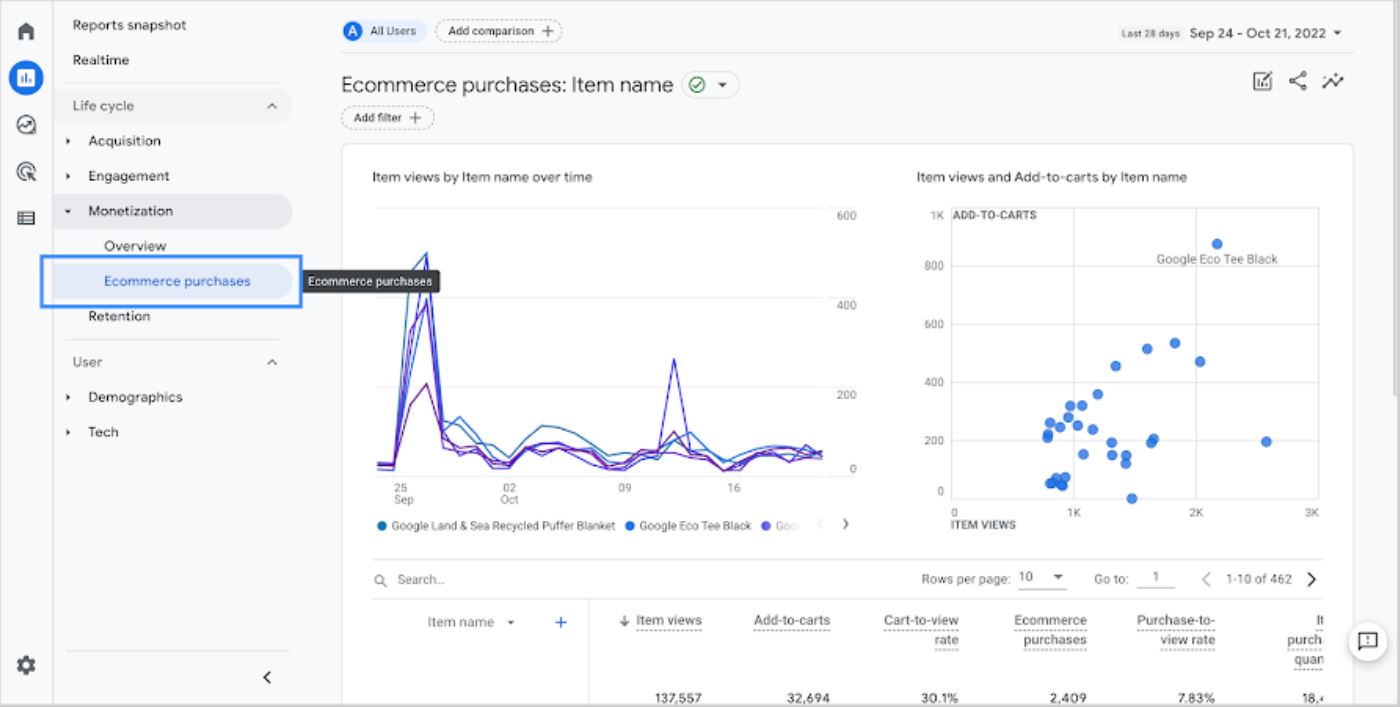Click the chart legend next arrow
1400x707 pixels.
pyautogui.click(x=846, y=524)
